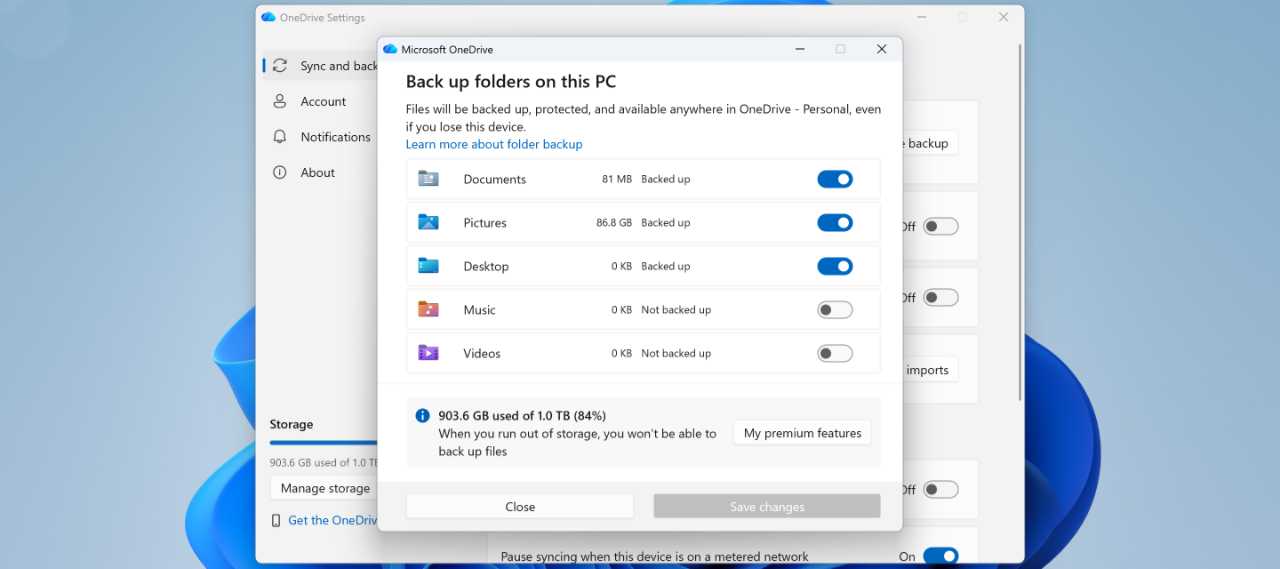Go to the About section
Screen dimensions: 1280x569
coord(317,173)
